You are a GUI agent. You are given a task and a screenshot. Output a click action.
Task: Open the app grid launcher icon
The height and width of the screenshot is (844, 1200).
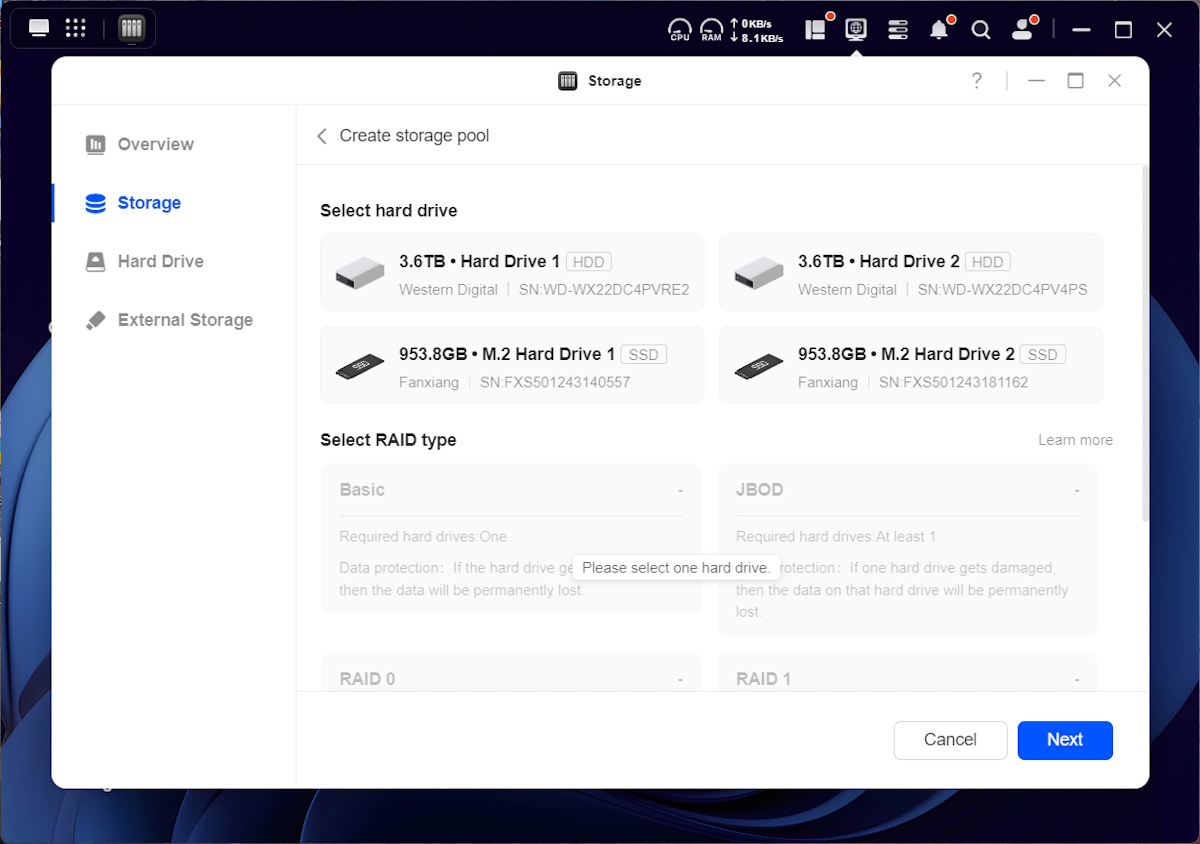pyautogui.click(x=75, y=28)
